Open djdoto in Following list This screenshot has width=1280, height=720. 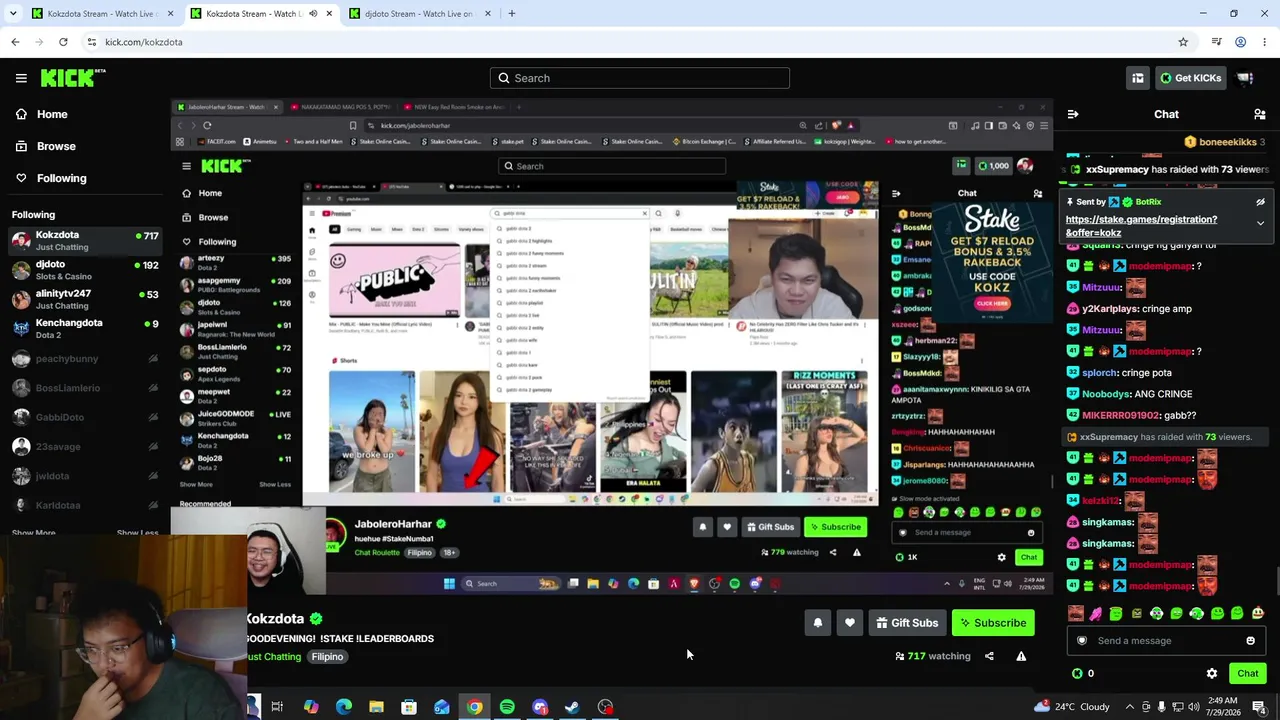point(85,270)
